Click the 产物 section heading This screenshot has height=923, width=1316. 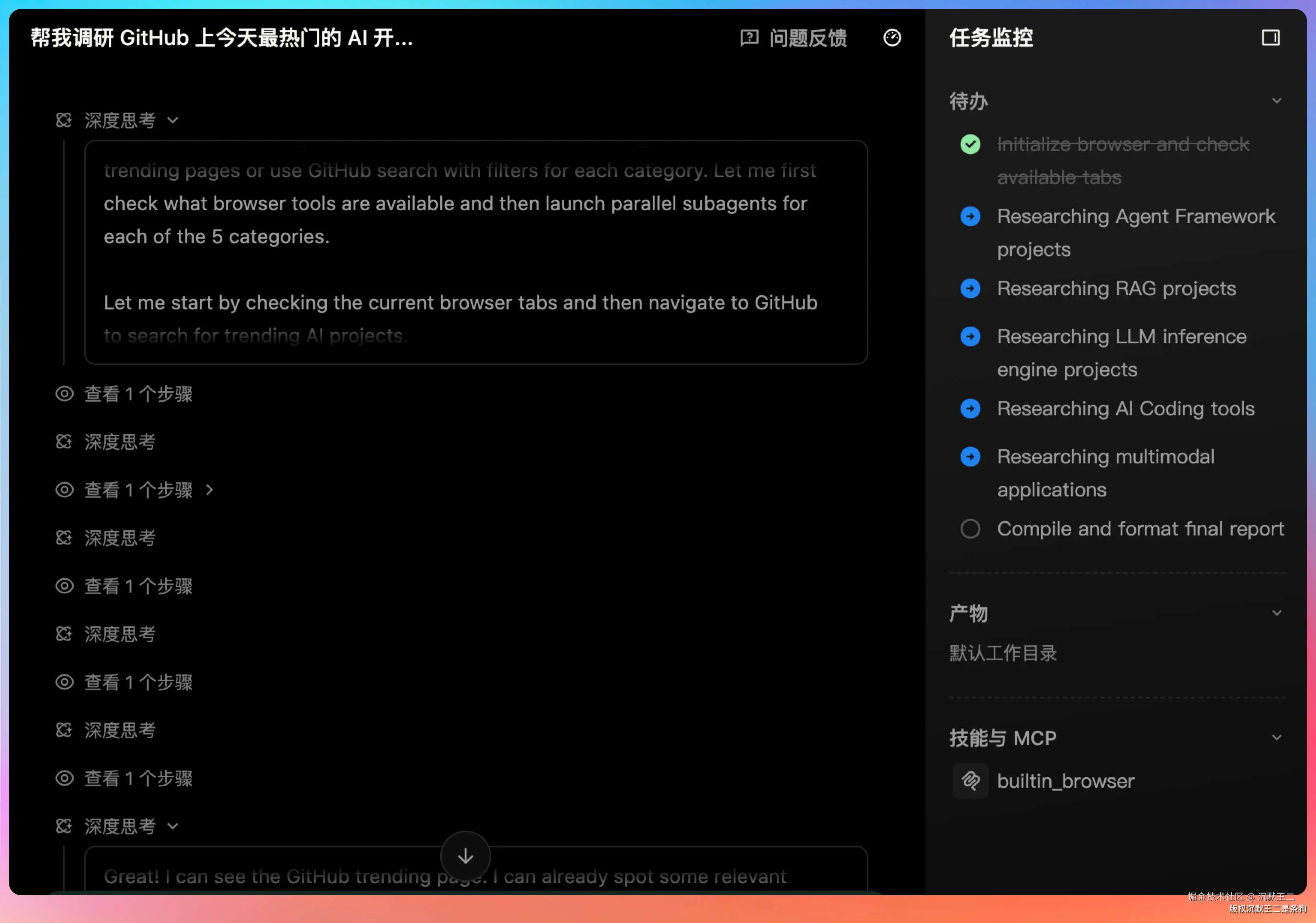pyautogui.click(x=969, y=613)
